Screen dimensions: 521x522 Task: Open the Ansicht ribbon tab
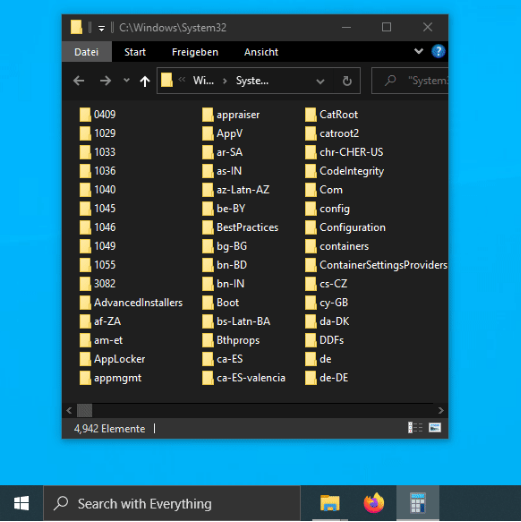[x=261, y=52]
